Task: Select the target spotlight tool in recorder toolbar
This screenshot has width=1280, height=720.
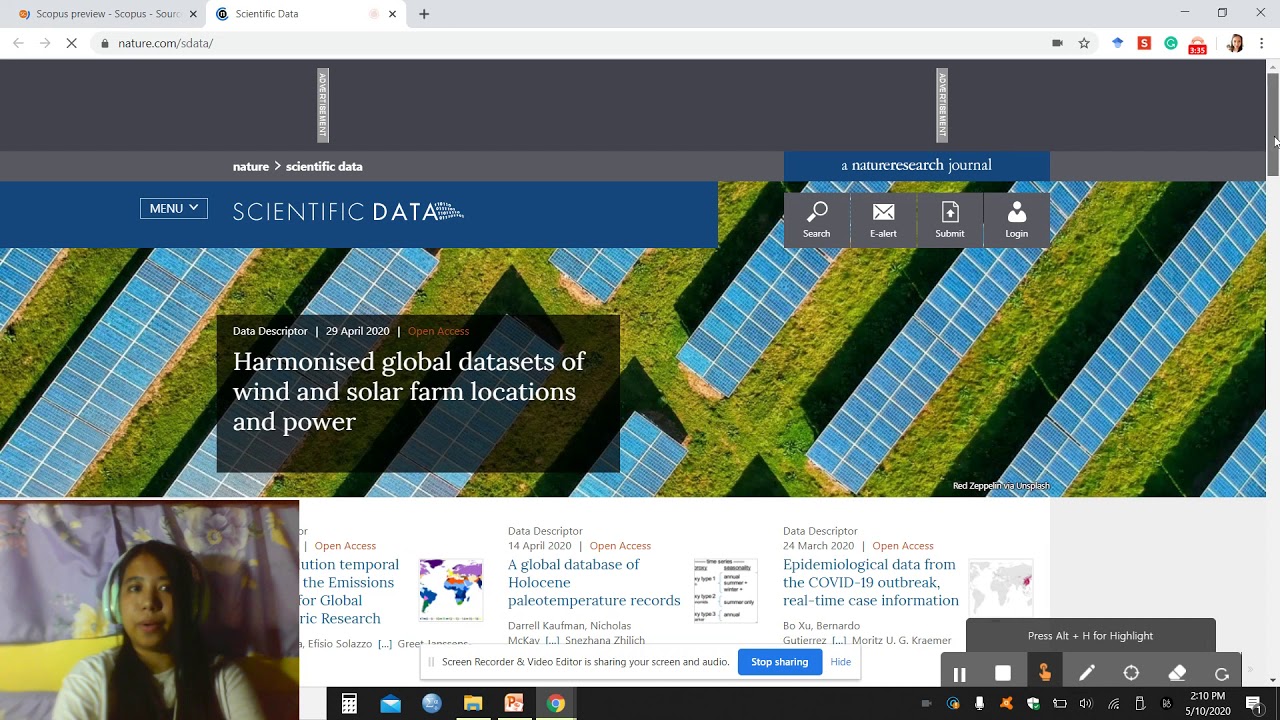Action: pos(1131,673)
